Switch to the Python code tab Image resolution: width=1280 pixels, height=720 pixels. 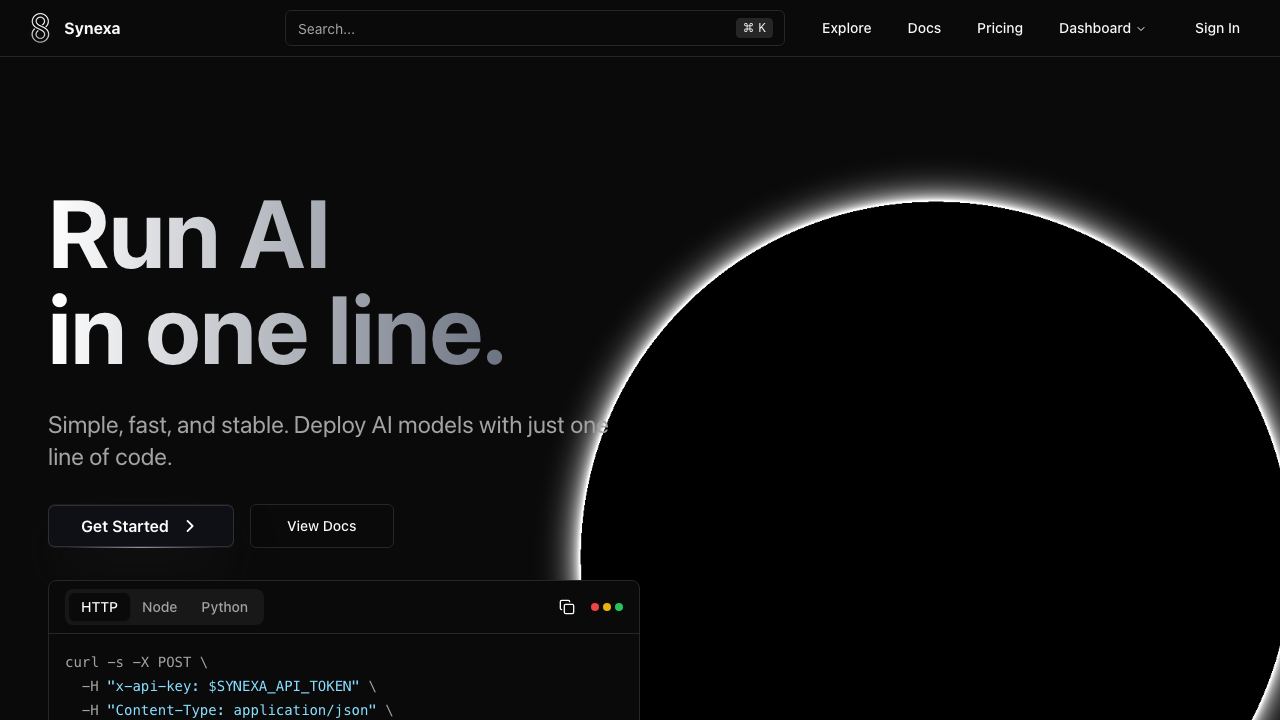click(224, 607)
